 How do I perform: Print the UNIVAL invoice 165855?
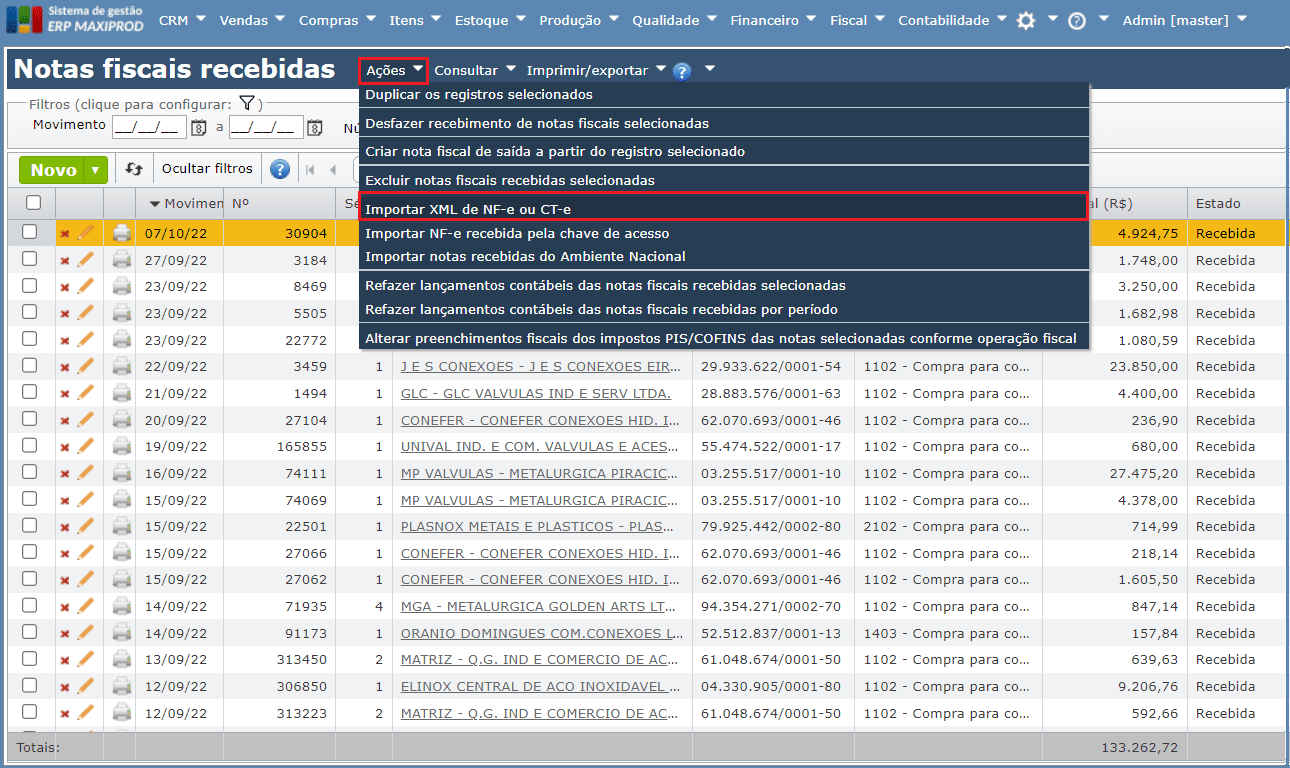[x=122, y=446]
